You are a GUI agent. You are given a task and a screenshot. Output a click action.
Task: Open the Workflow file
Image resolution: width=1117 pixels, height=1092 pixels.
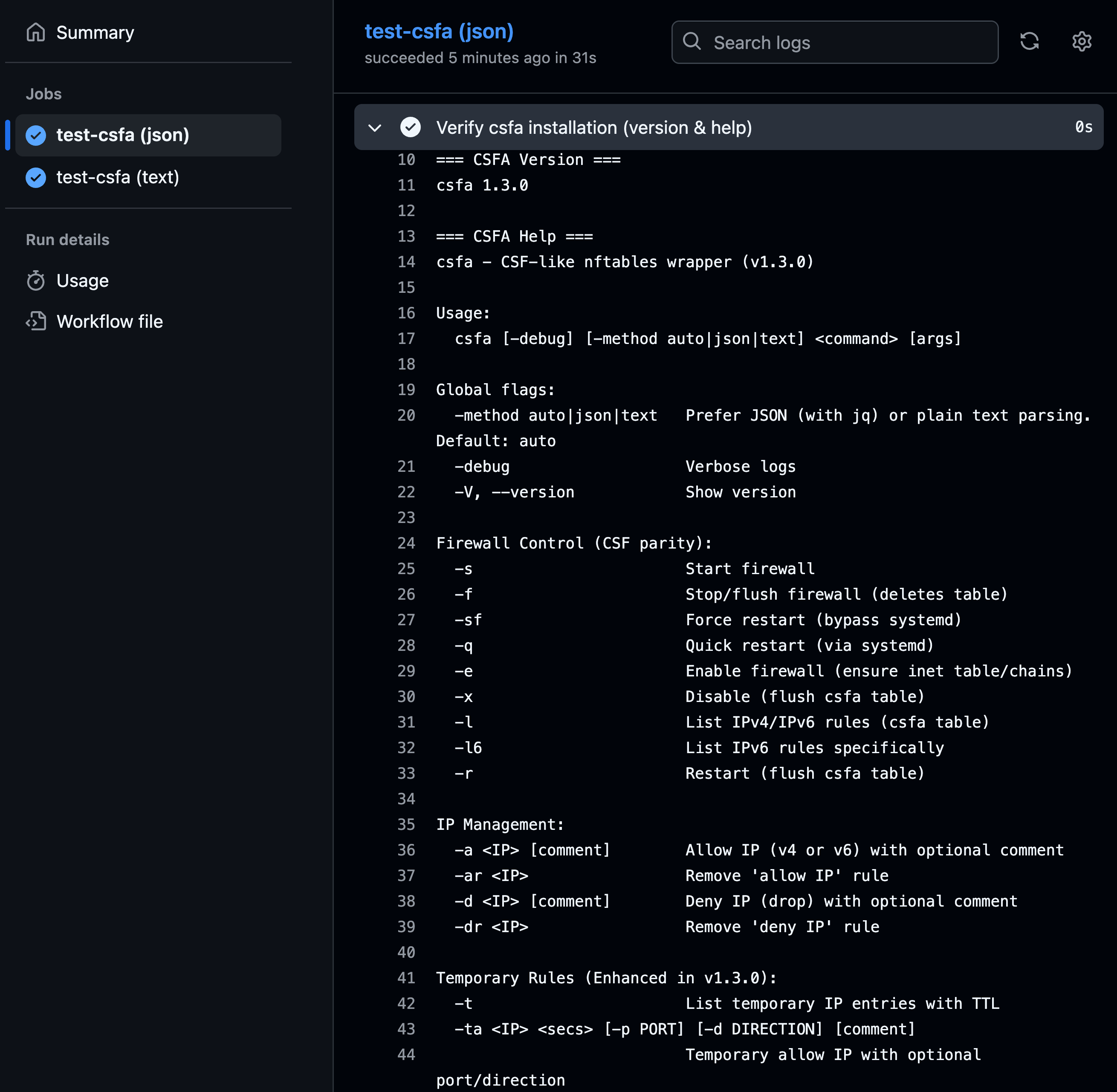point(110,321)
